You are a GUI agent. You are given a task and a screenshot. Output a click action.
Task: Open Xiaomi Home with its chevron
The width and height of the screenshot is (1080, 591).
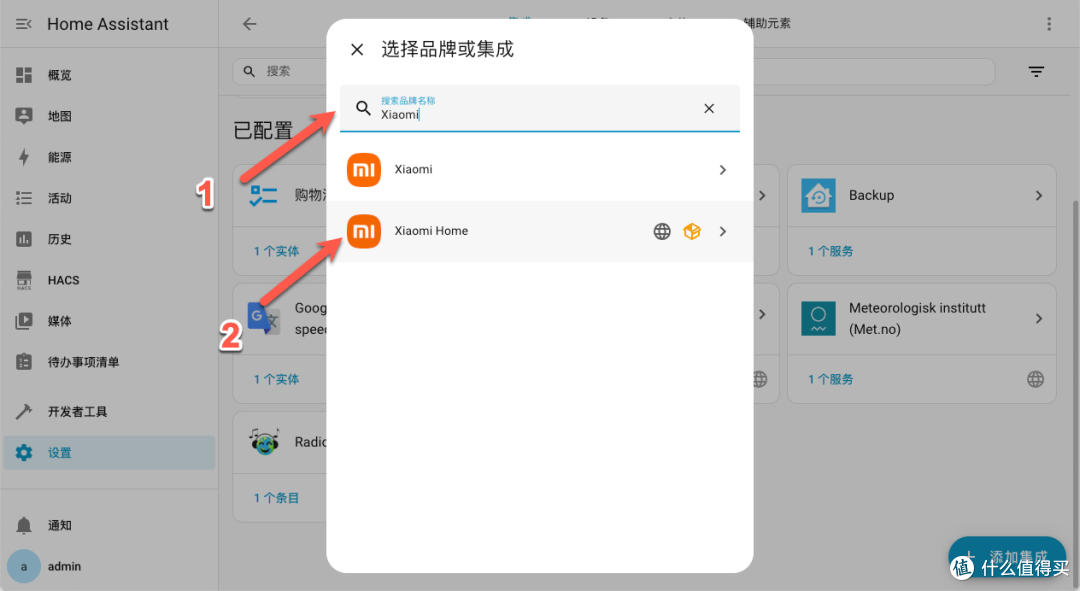(723, 231)
